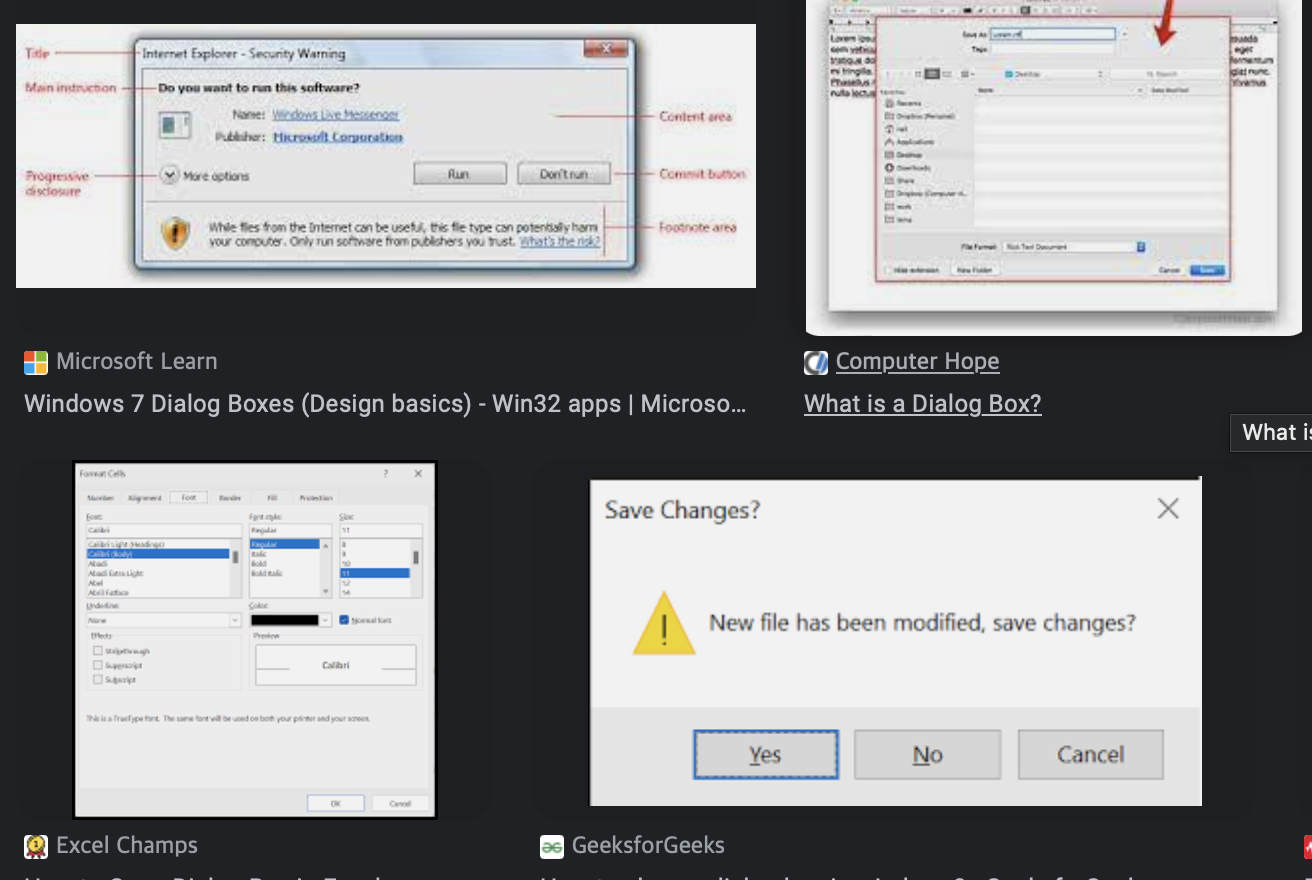
Task: Select Border tab in Format Cells image
Action: [x=230, y=497]
